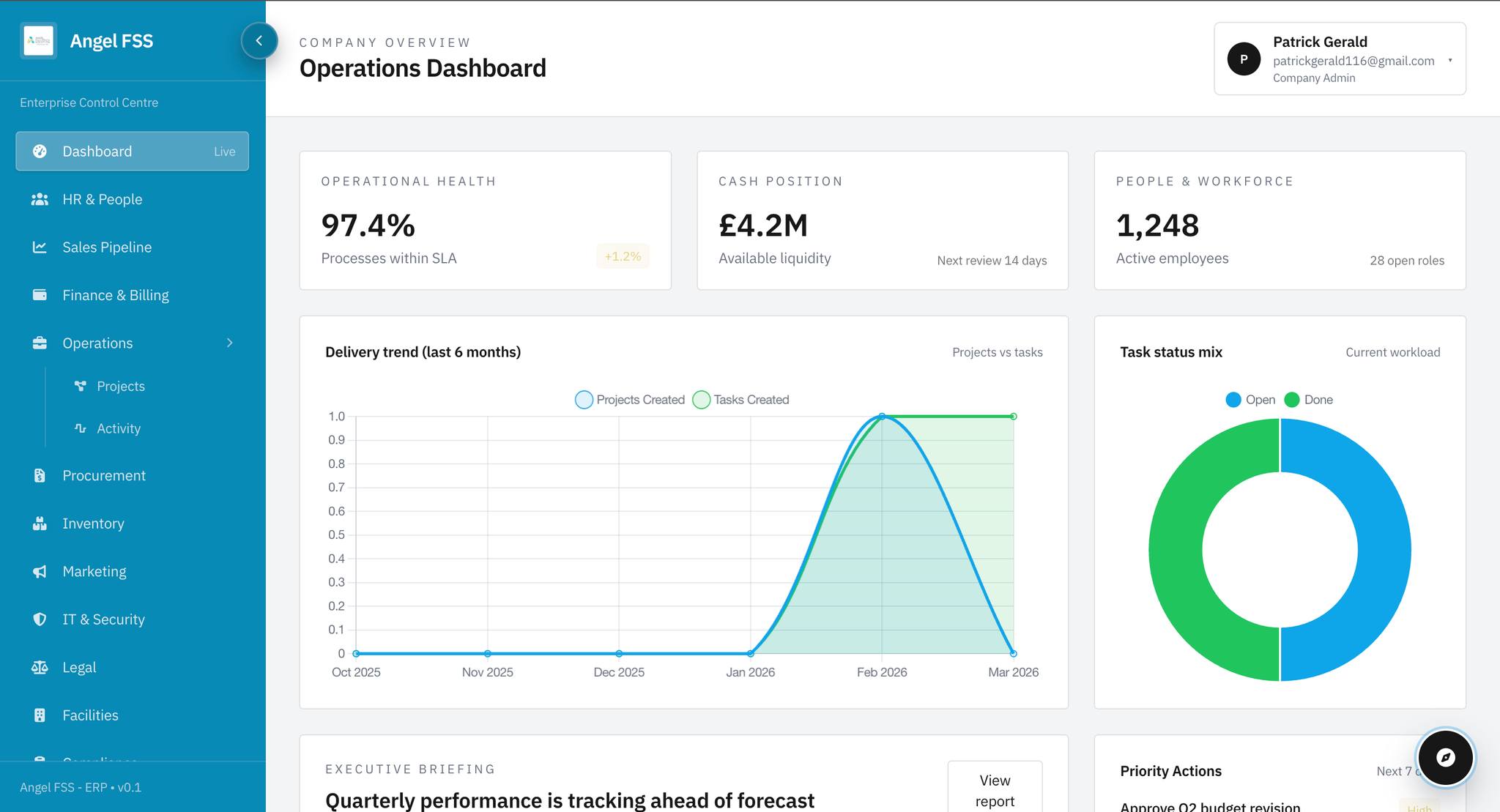Click the Legal scales icon
Screen dimensions: 1500x812
point(40,668)
